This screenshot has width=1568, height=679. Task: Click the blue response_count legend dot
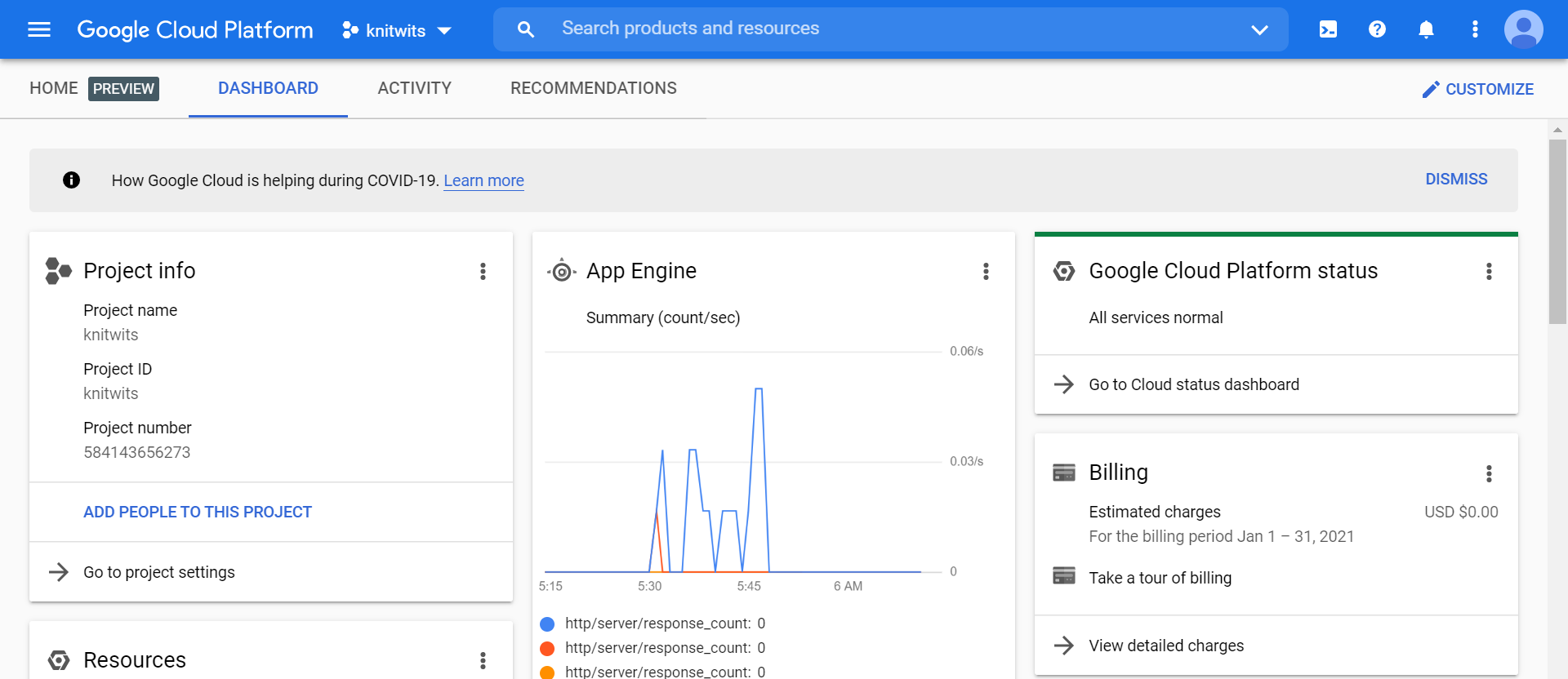(547, 624)
